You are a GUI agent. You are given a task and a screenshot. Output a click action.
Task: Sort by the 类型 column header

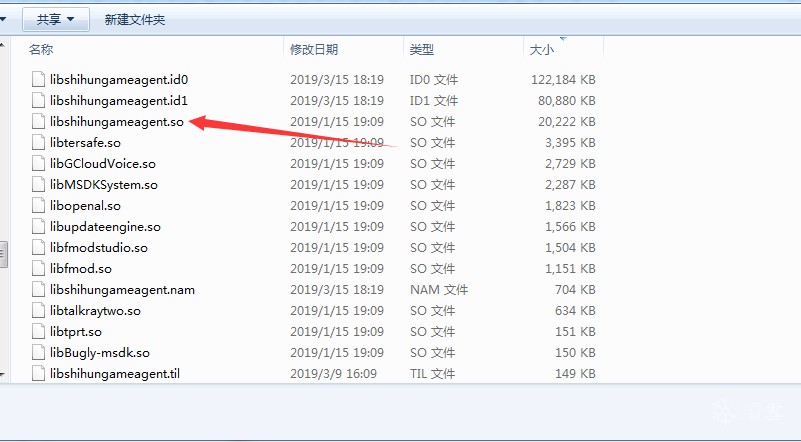(422, 50)
